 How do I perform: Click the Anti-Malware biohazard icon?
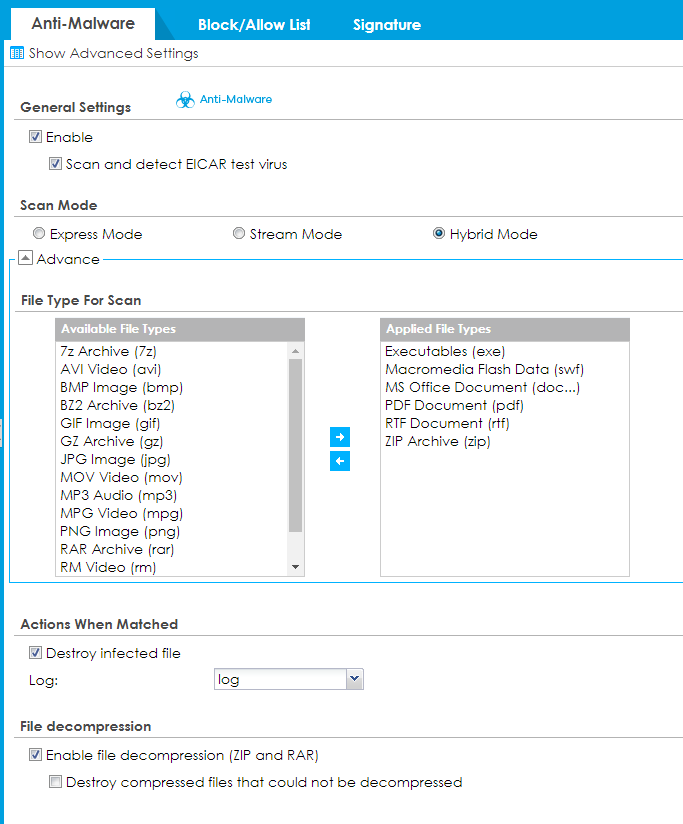[185, 100]
